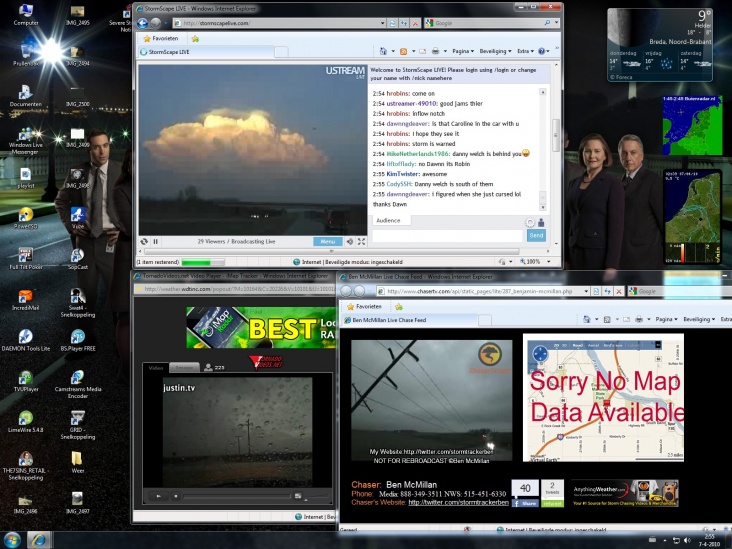This screenshot has width=732, height=549.
Task: Open the Ustream player Menu button
Action: [327, 241]
